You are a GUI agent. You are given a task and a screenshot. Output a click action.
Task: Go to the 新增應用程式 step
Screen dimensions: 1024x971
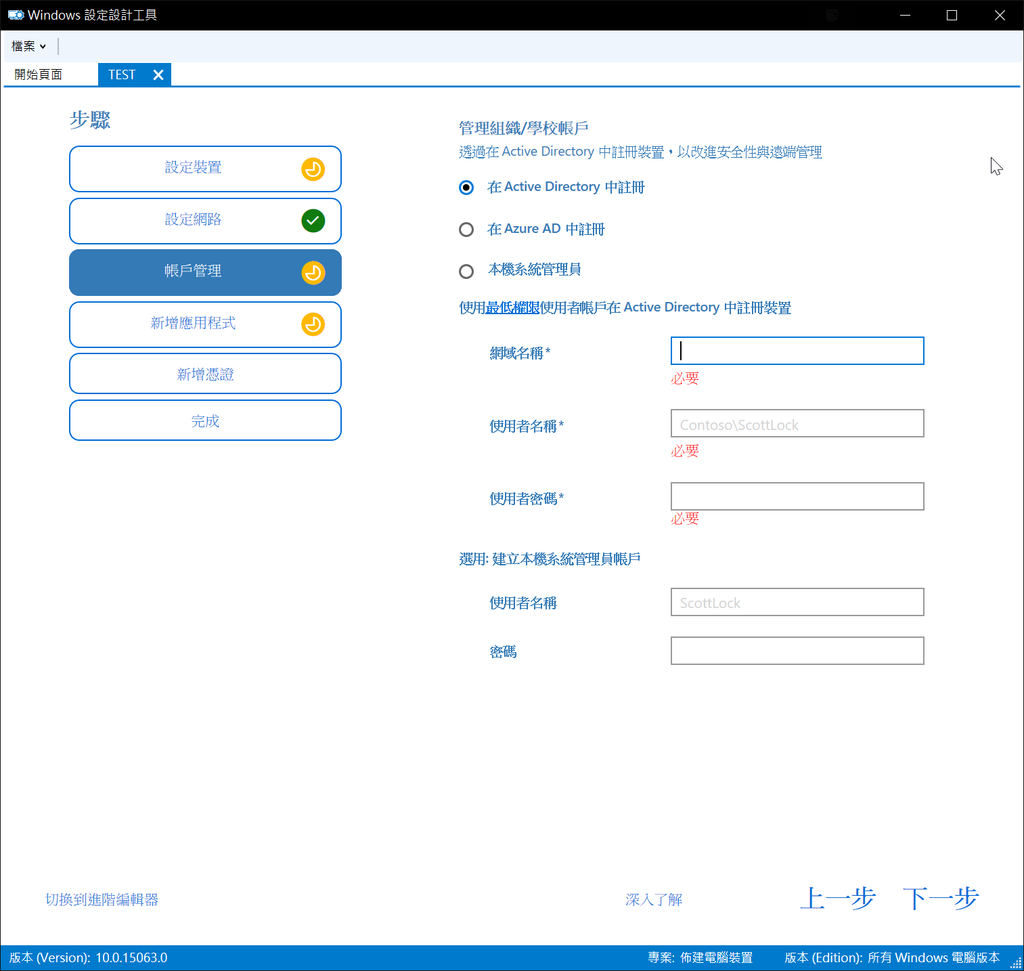click(205, 324)
